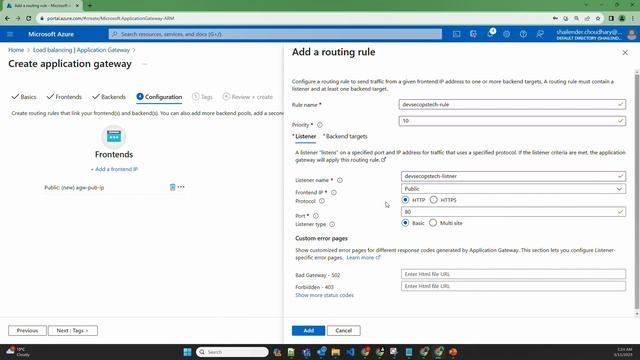The height and width of the screenshot is (360, 640).
Task: Click the Windows taskbar Search box
Action: point(232,352)
